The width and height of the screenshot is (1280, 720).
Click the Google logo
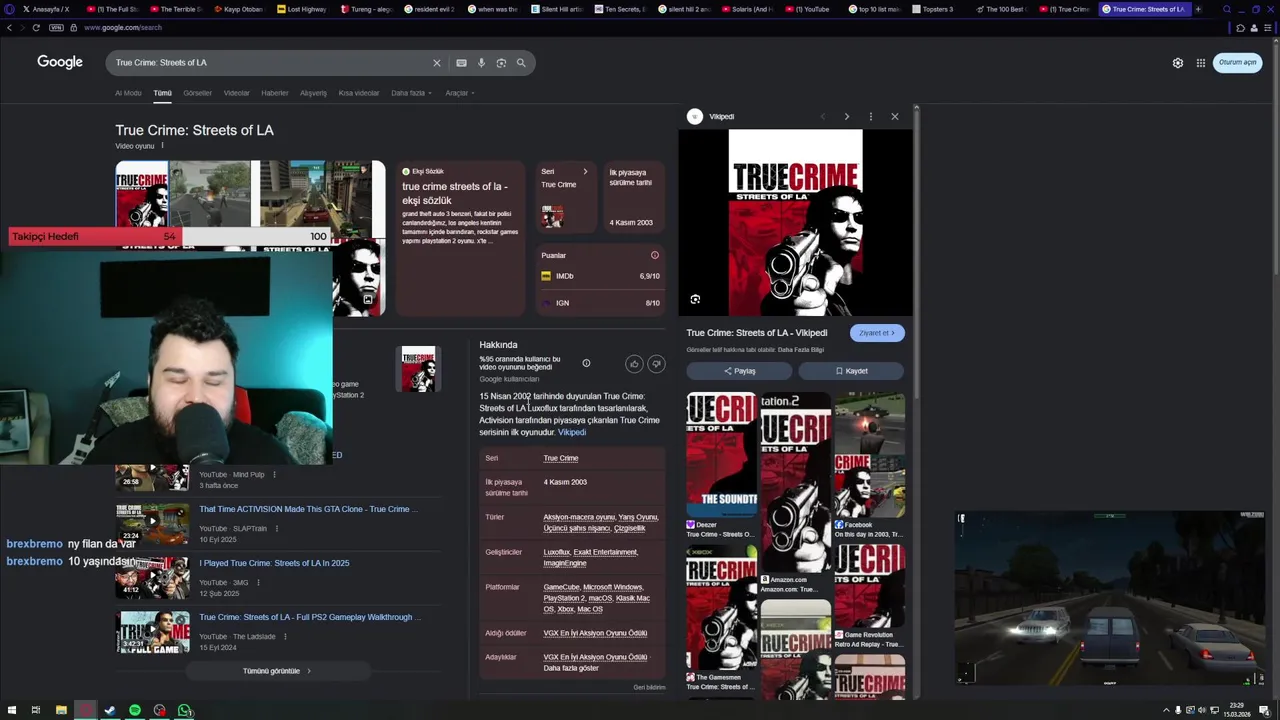click(60, 62)
